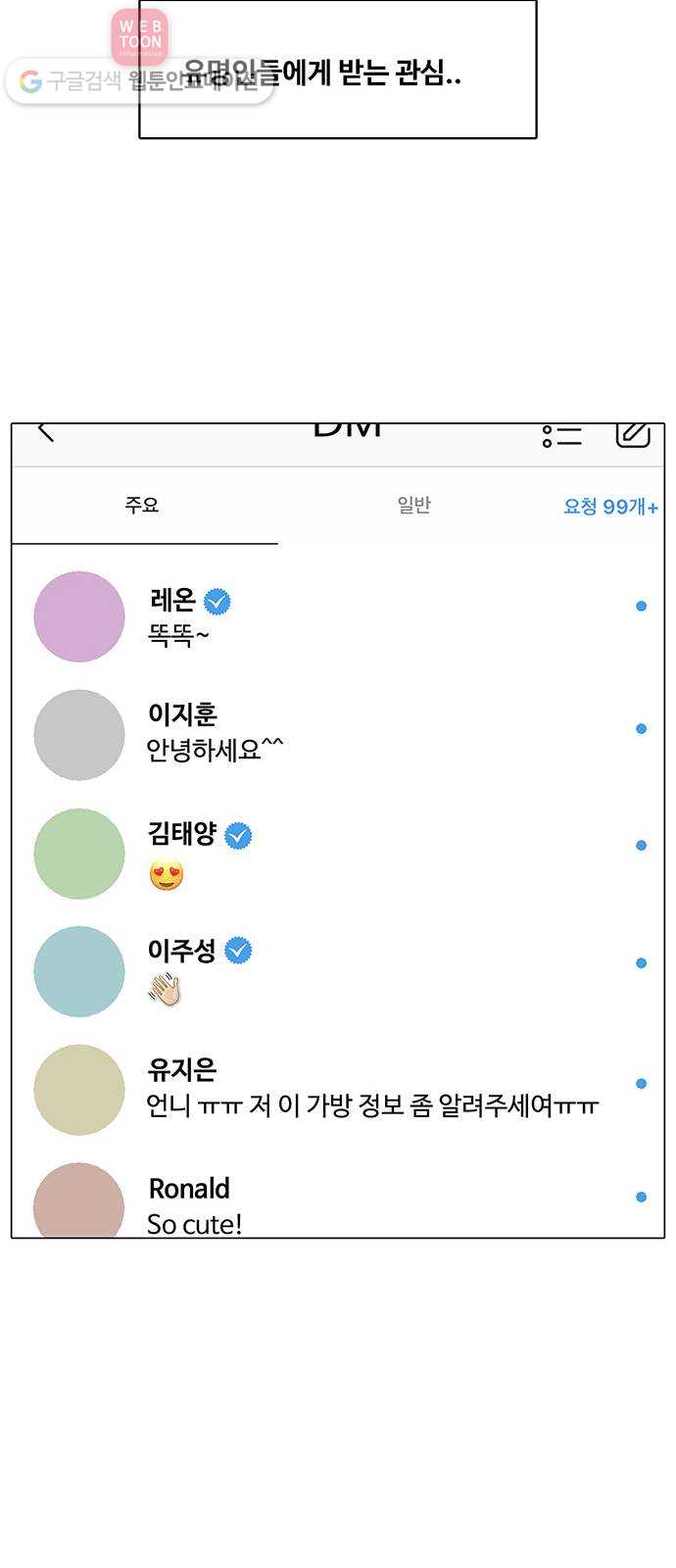676x1568 pixels.
Task: Open the conversation with 이지훈
Action: (338, 733)
